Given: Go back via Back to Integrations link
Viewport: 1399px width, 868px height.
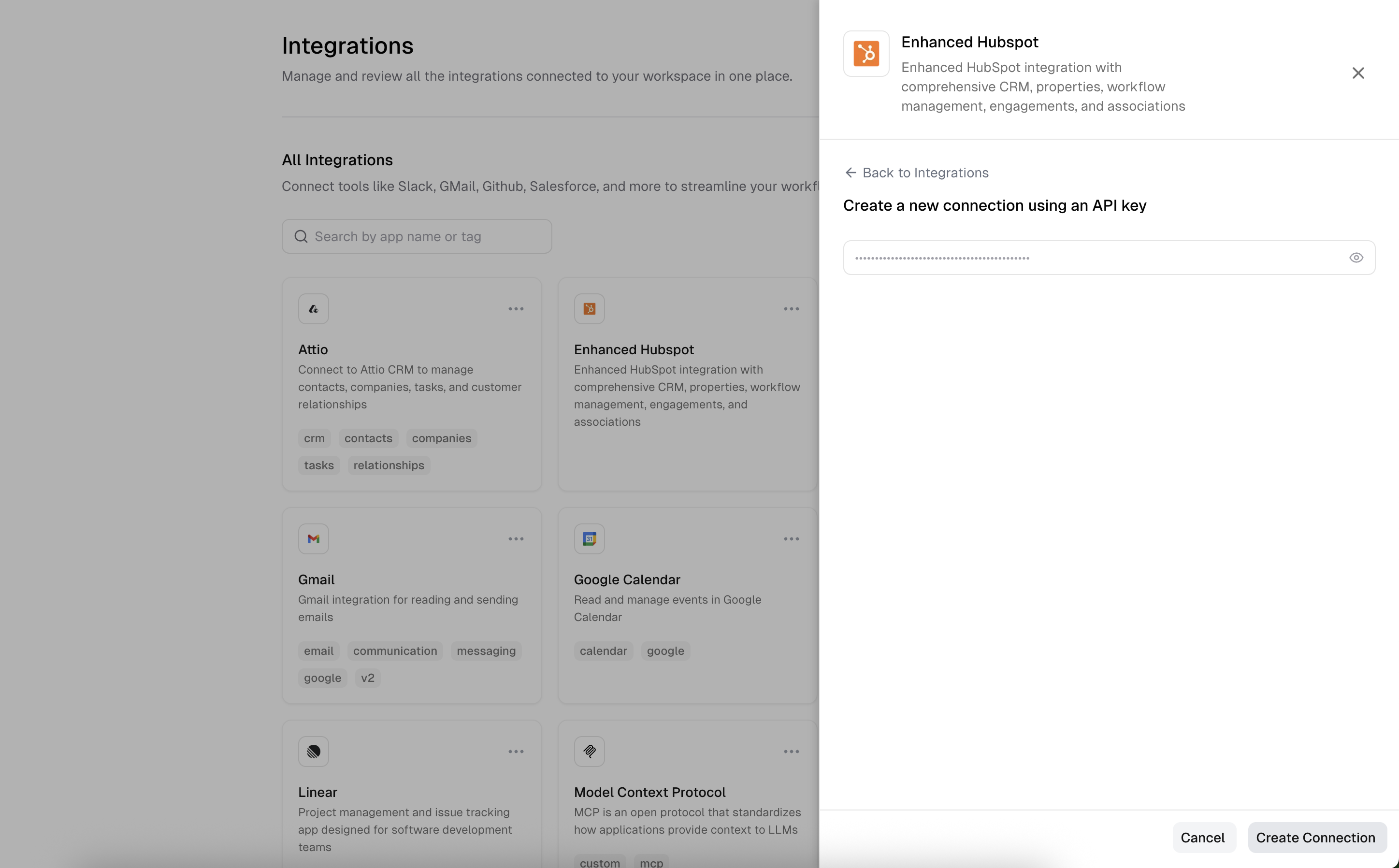Looking at the screenshot, I should tap(916, 173).
